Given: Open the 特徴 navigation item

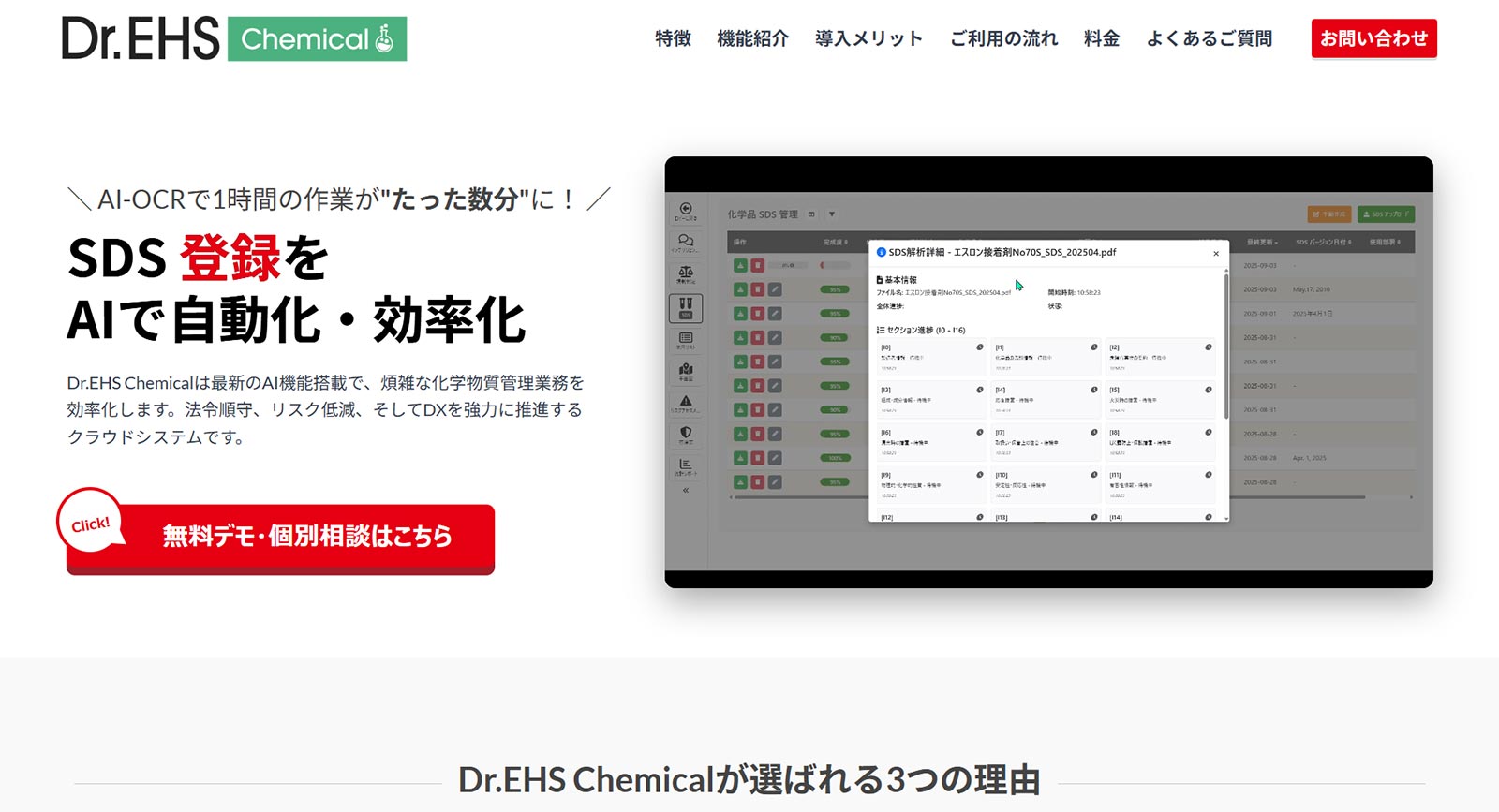Looking at the screenshot, I should (x=673, y=38).
